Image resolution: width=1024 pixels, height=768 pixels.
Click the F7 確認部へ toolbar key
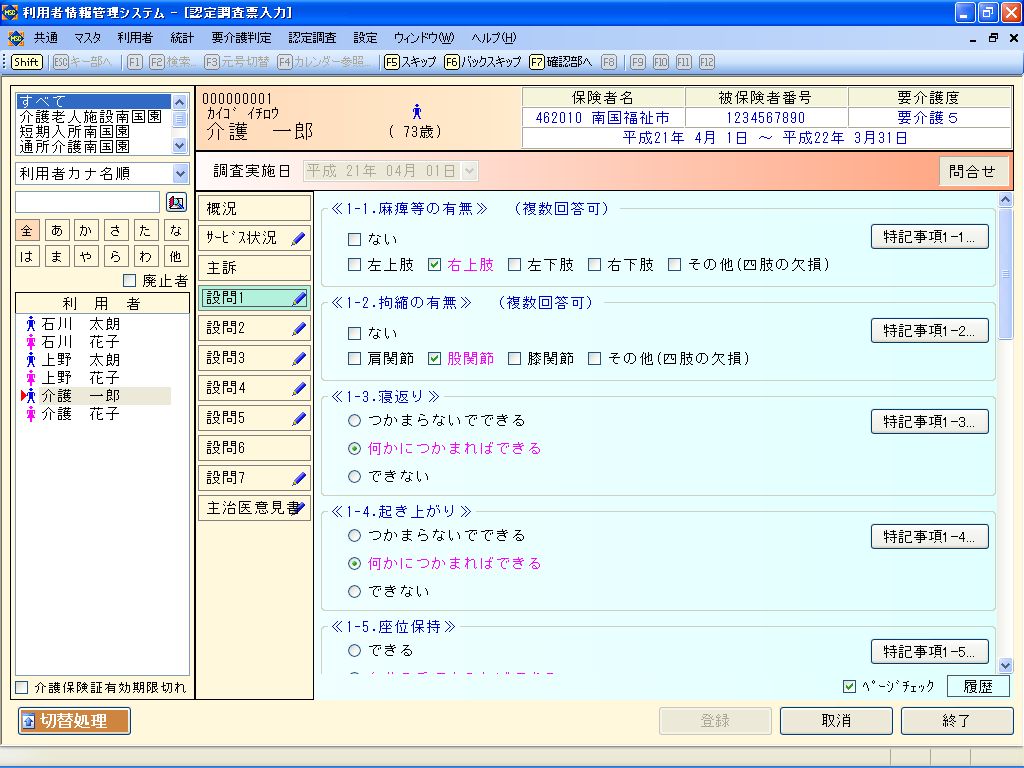(x=561, y=62)
